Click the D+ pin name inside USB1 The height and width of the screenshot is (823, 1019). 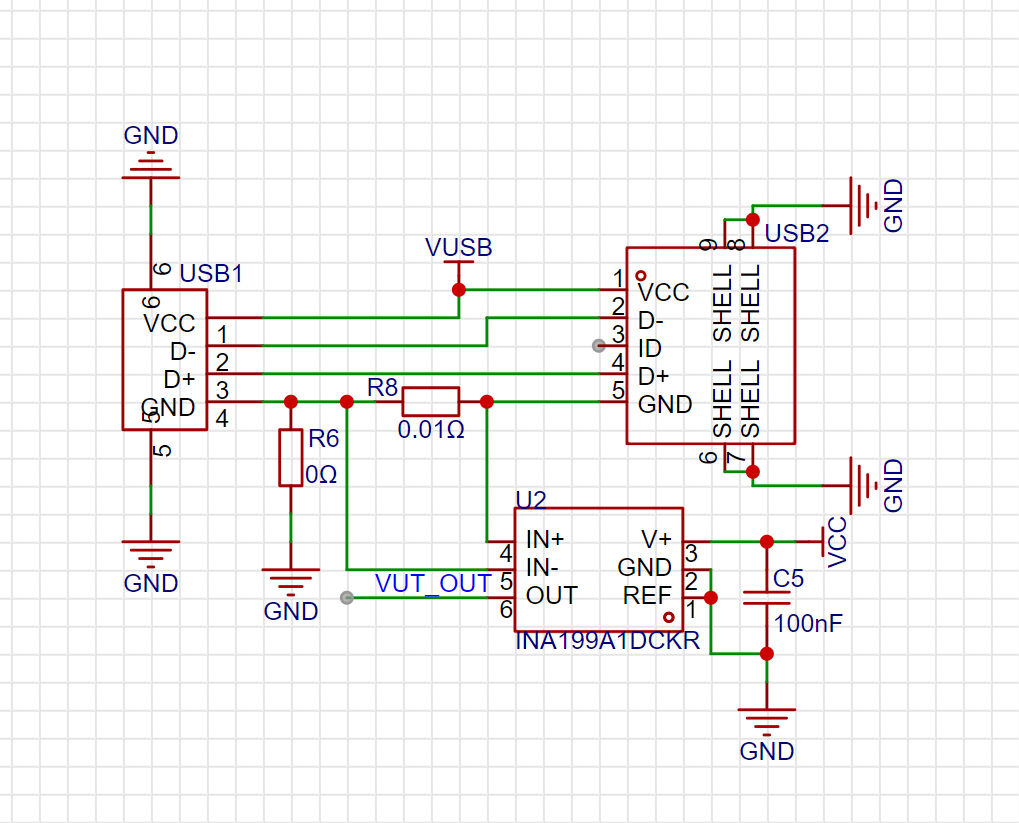[x=179, y=379]
